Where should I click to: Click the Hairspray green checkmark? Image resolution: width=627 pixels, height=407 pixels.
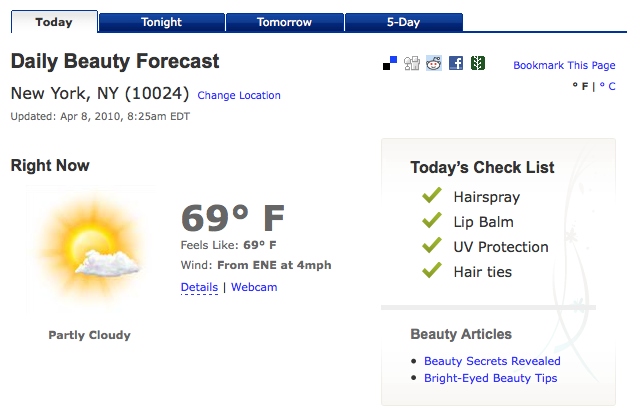point(432,196)
